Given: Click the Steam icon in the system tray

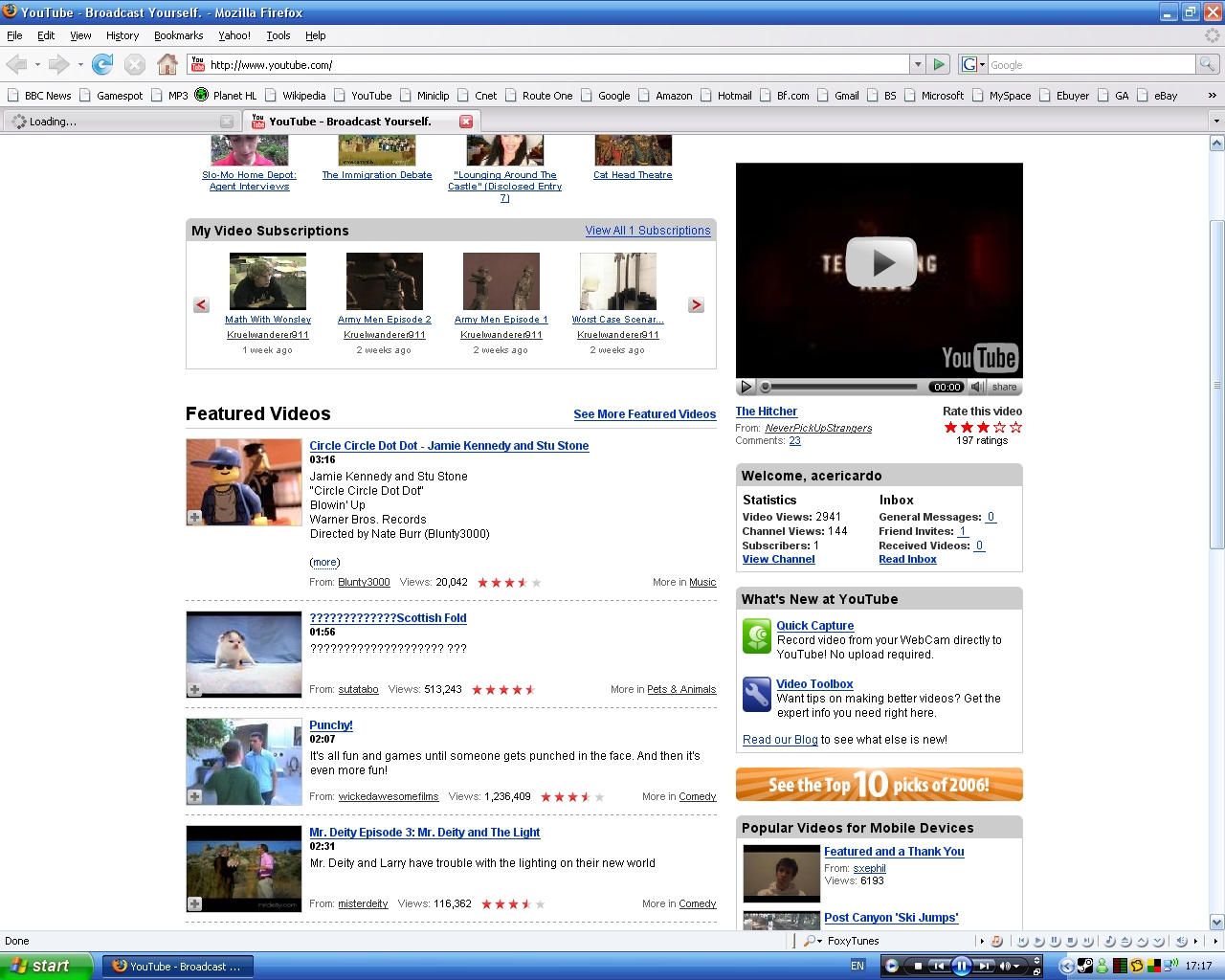Looking at the screenshot, I should [1084, 966].
